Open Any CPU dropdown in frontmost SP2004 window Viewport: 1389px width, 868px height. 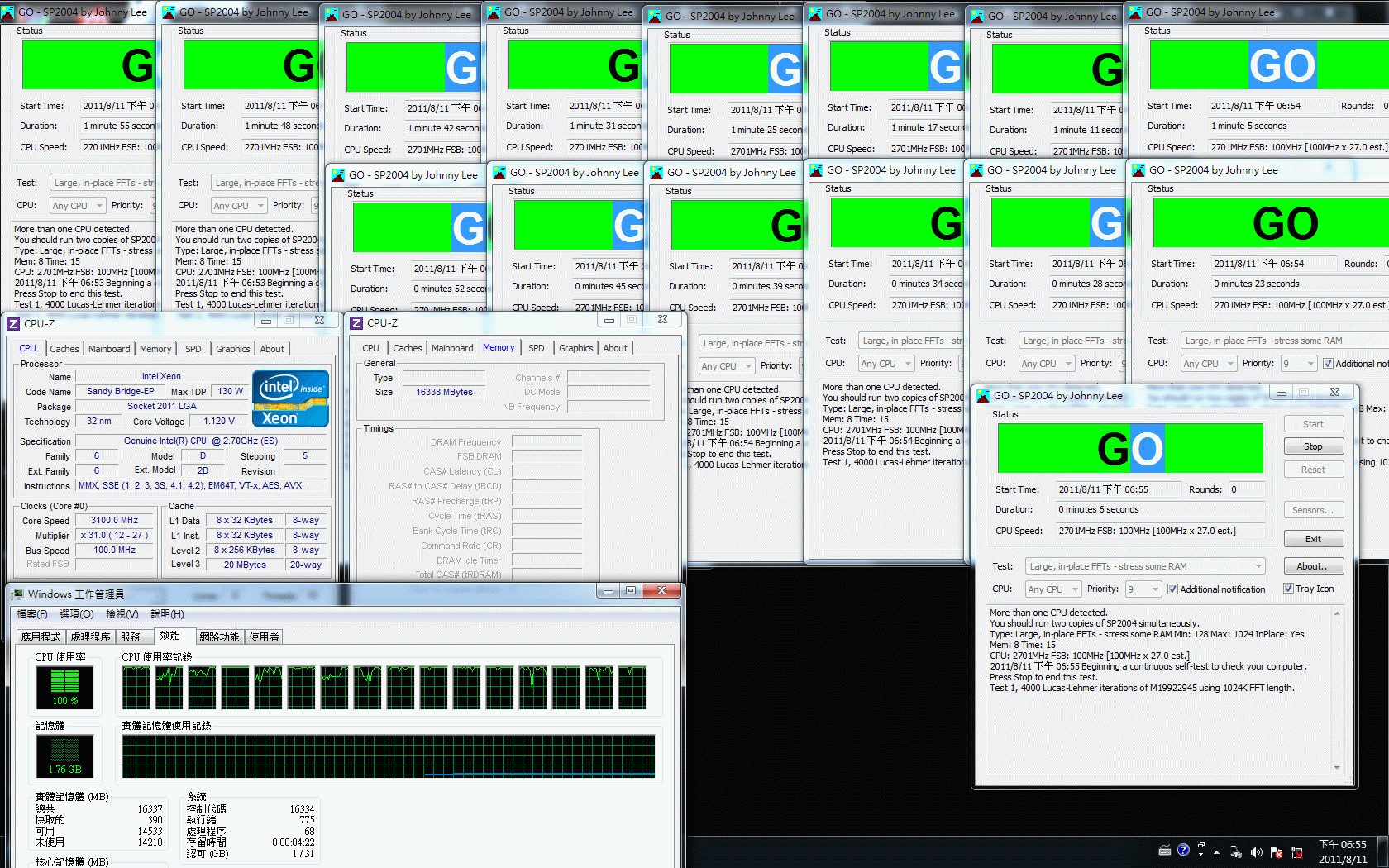(x=1075, y=589)
